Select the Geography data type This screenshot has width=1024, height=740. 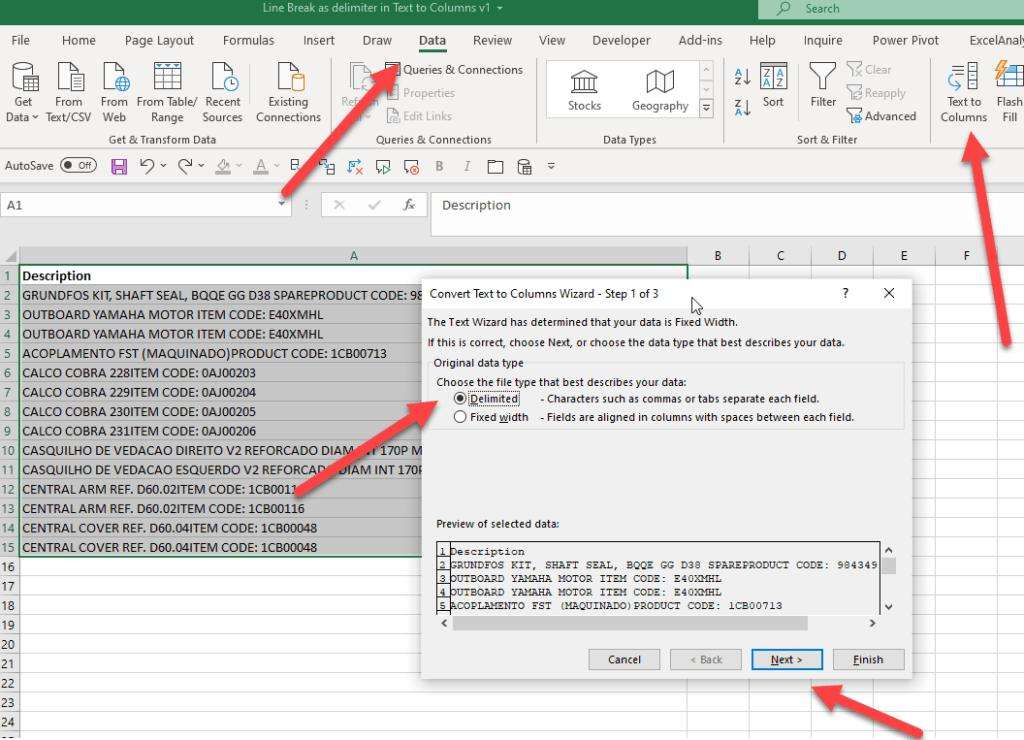(660, 90)
